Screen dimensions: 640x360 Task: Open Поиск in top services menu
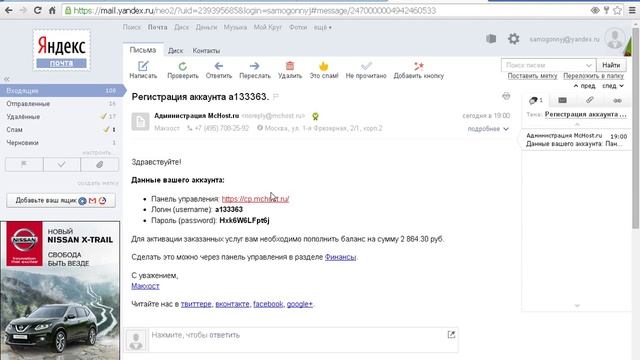coord(131,27)
